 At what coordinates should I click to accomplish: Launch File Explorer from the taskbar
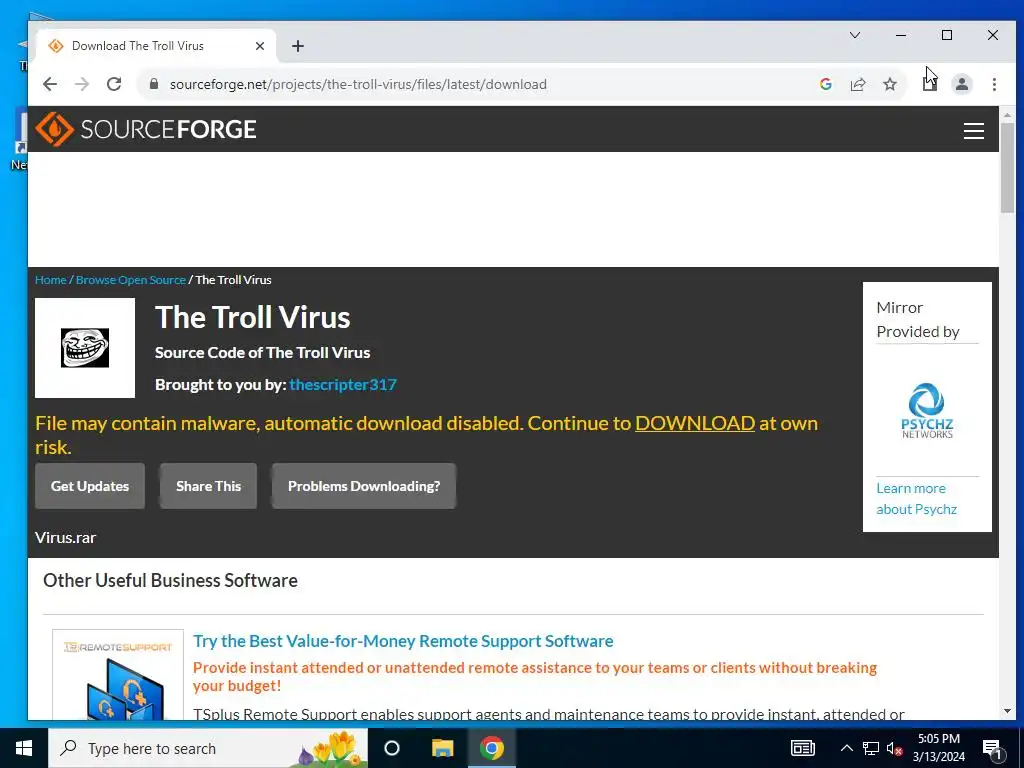pos(442,748)
